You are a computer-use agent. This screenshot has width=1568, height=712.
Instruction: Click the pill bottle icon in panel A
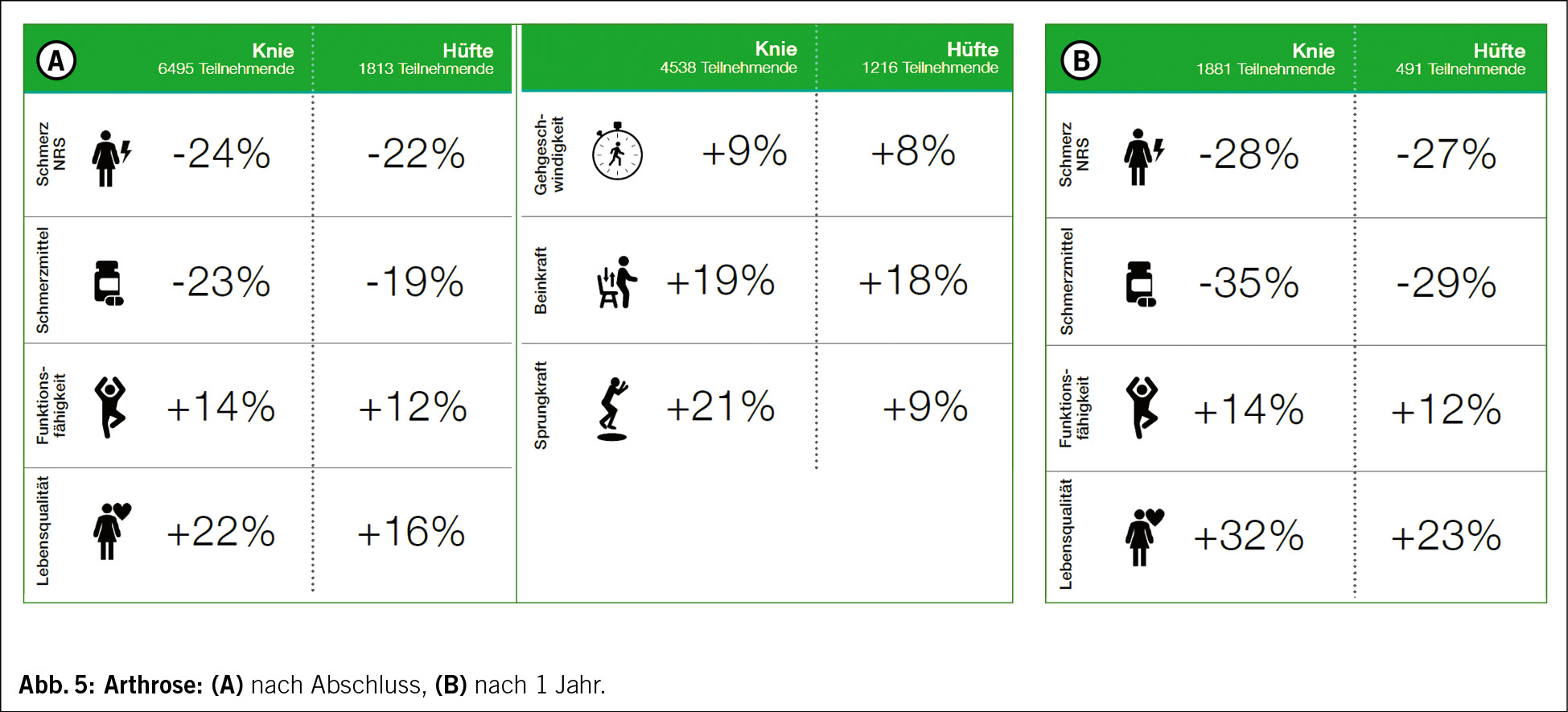click(109, 283)
